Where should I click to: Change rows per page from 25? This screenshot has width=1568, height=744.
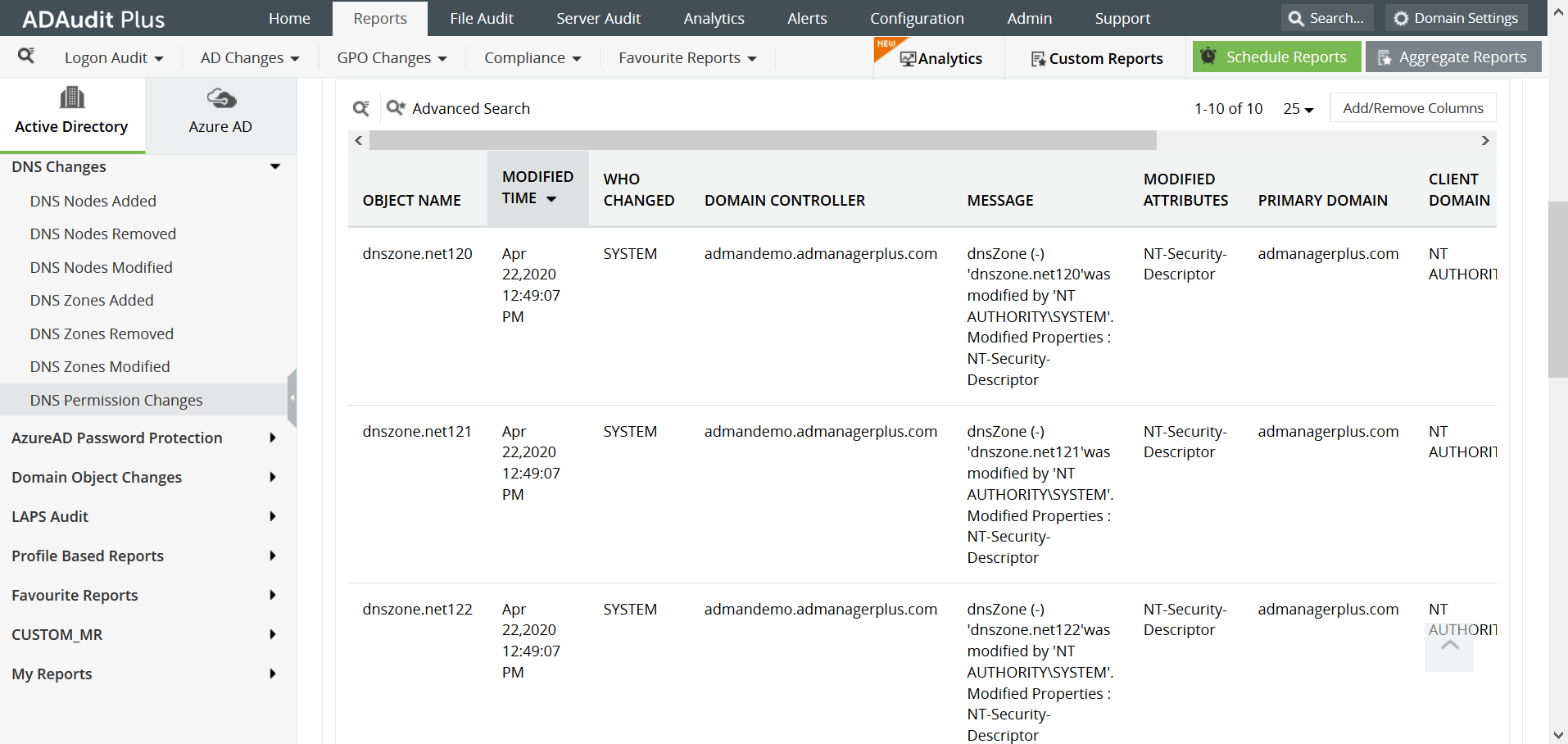pos(1298,109)
